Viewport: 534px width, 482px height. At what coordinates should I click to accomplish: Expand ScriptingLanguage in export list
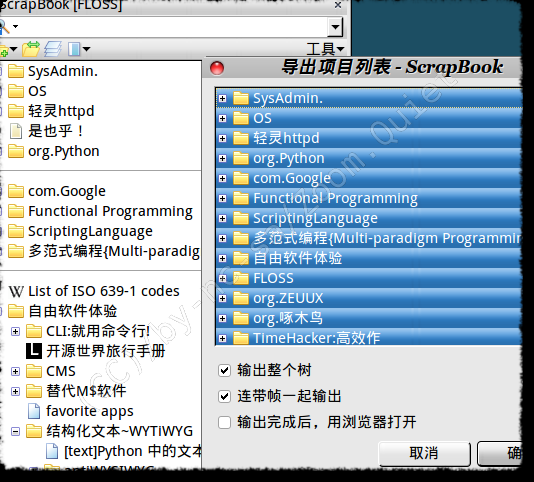223,218
